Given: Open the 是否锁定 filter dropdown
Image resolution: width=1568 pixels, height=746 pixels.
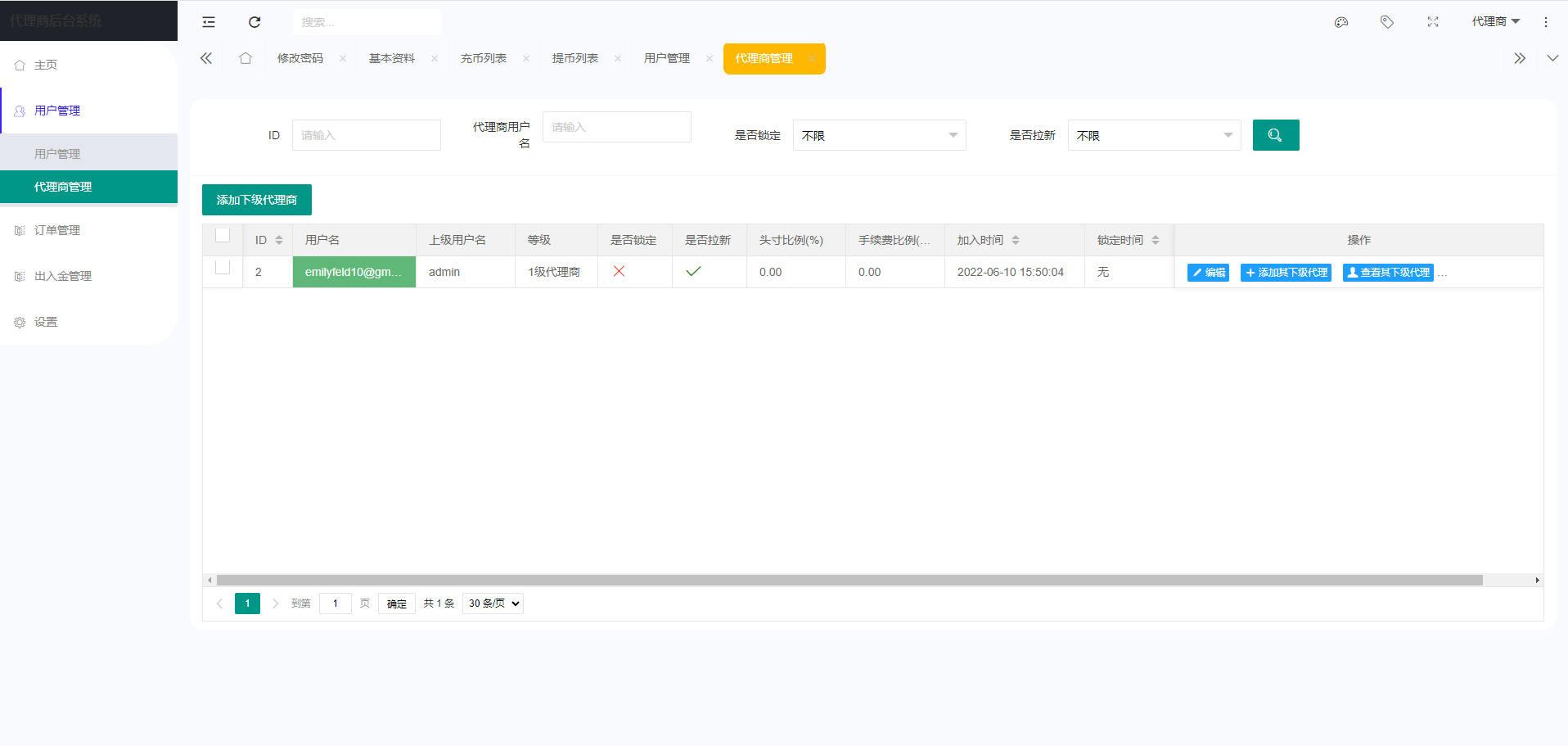Looking at the screenshot, I should point(879,134).
